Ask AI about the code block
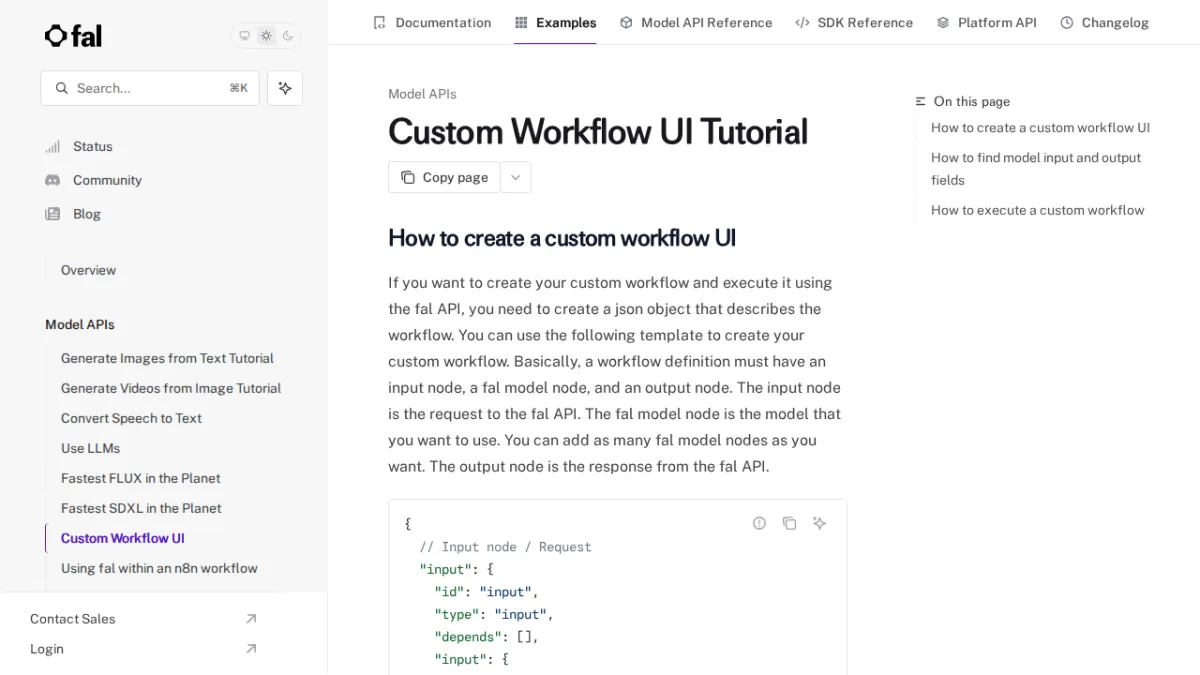1200x675 pixels. (x=819, y=523)
